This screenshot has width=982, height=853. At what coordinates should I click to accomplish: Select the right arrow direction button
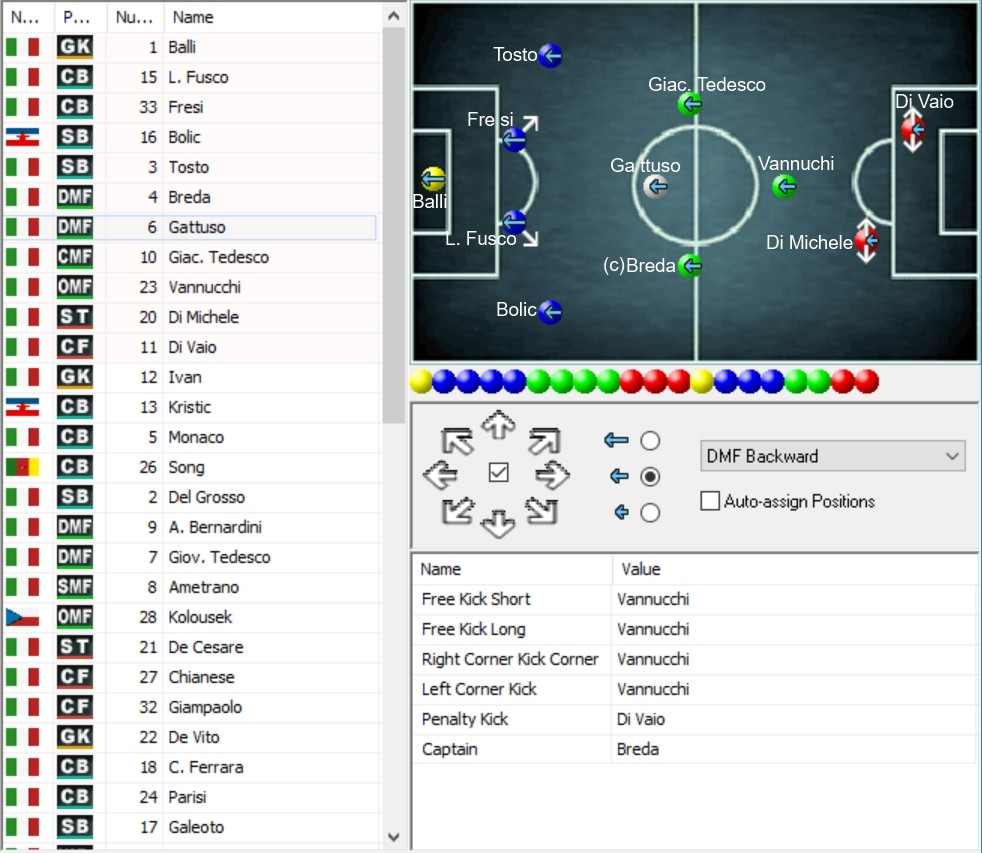pyautogui.click(x=553, y=475)
